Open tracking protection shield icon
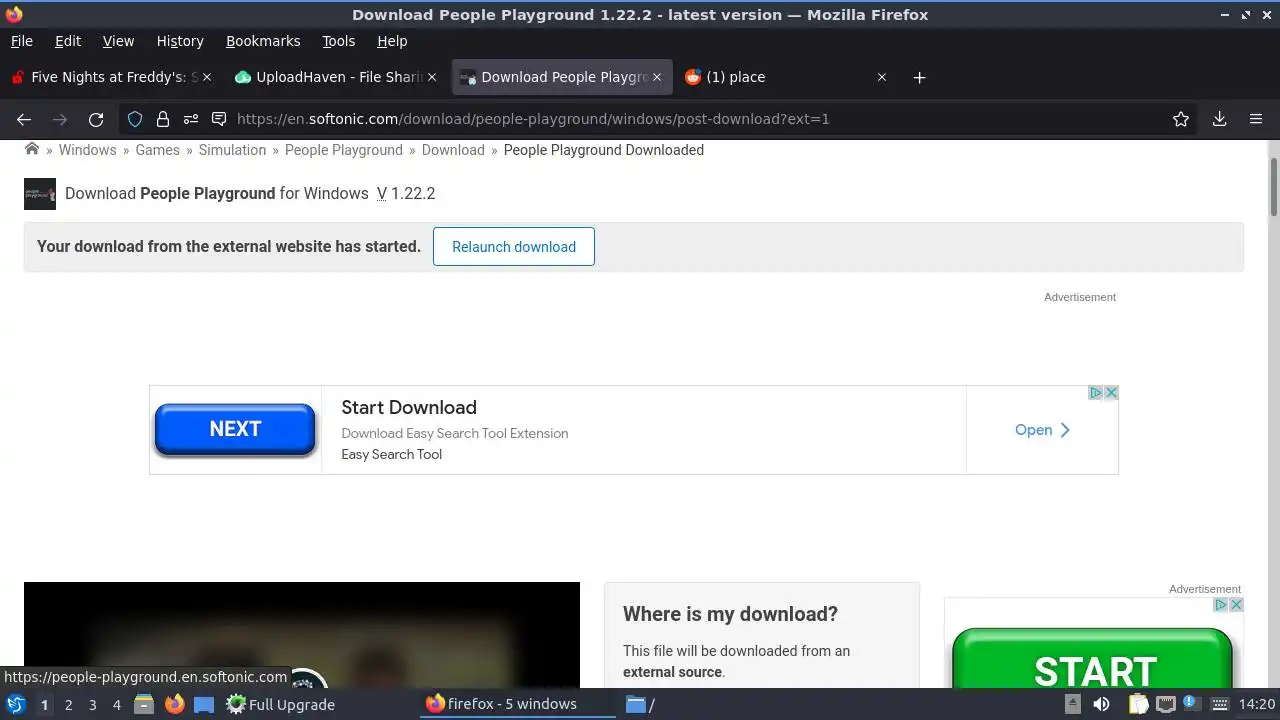The width and height of the screenshot is (1280, 720). click(135, 119)
